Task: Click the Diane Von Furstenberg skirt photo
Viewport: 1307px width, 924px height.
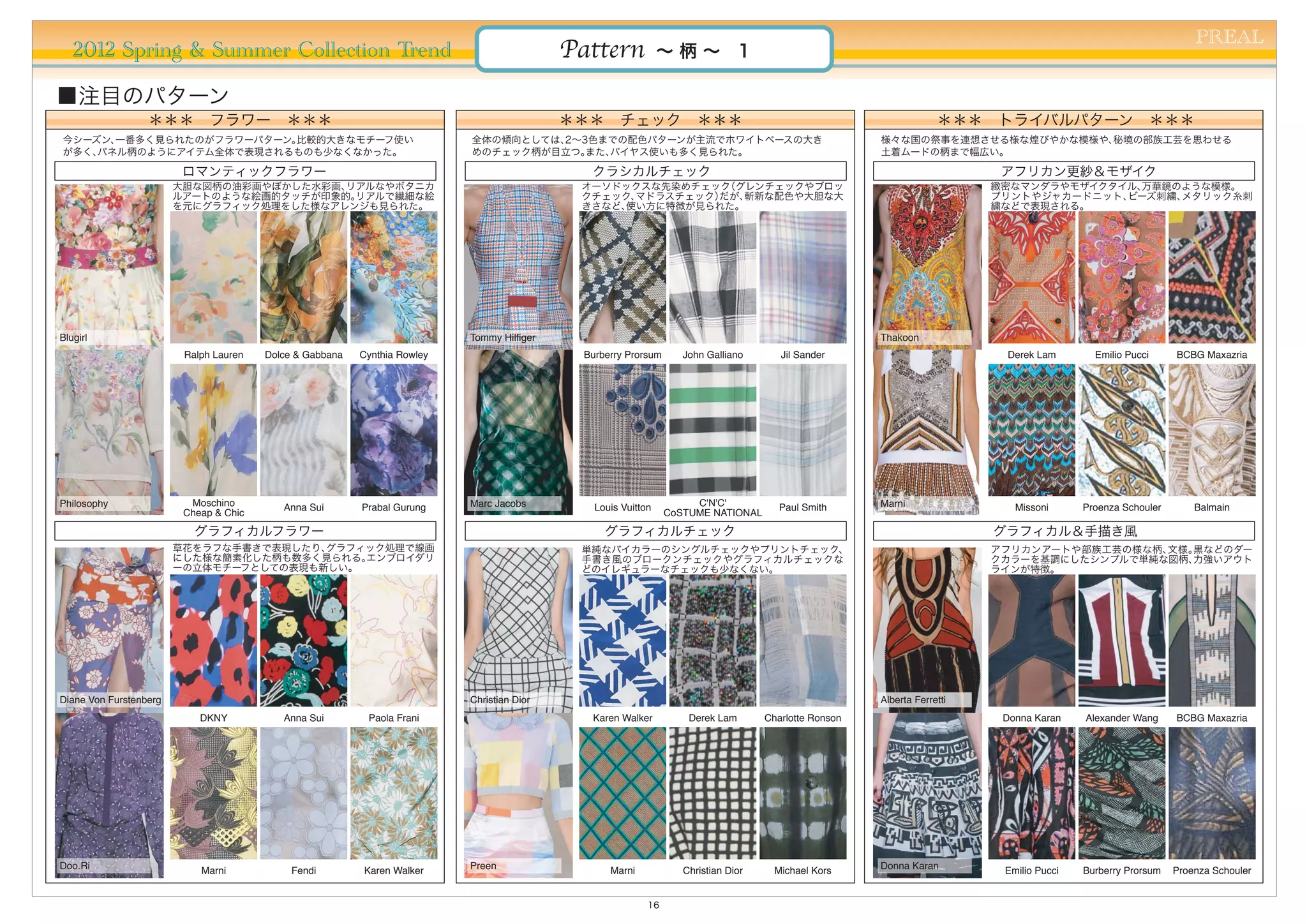Action: [x=109, y=629]
